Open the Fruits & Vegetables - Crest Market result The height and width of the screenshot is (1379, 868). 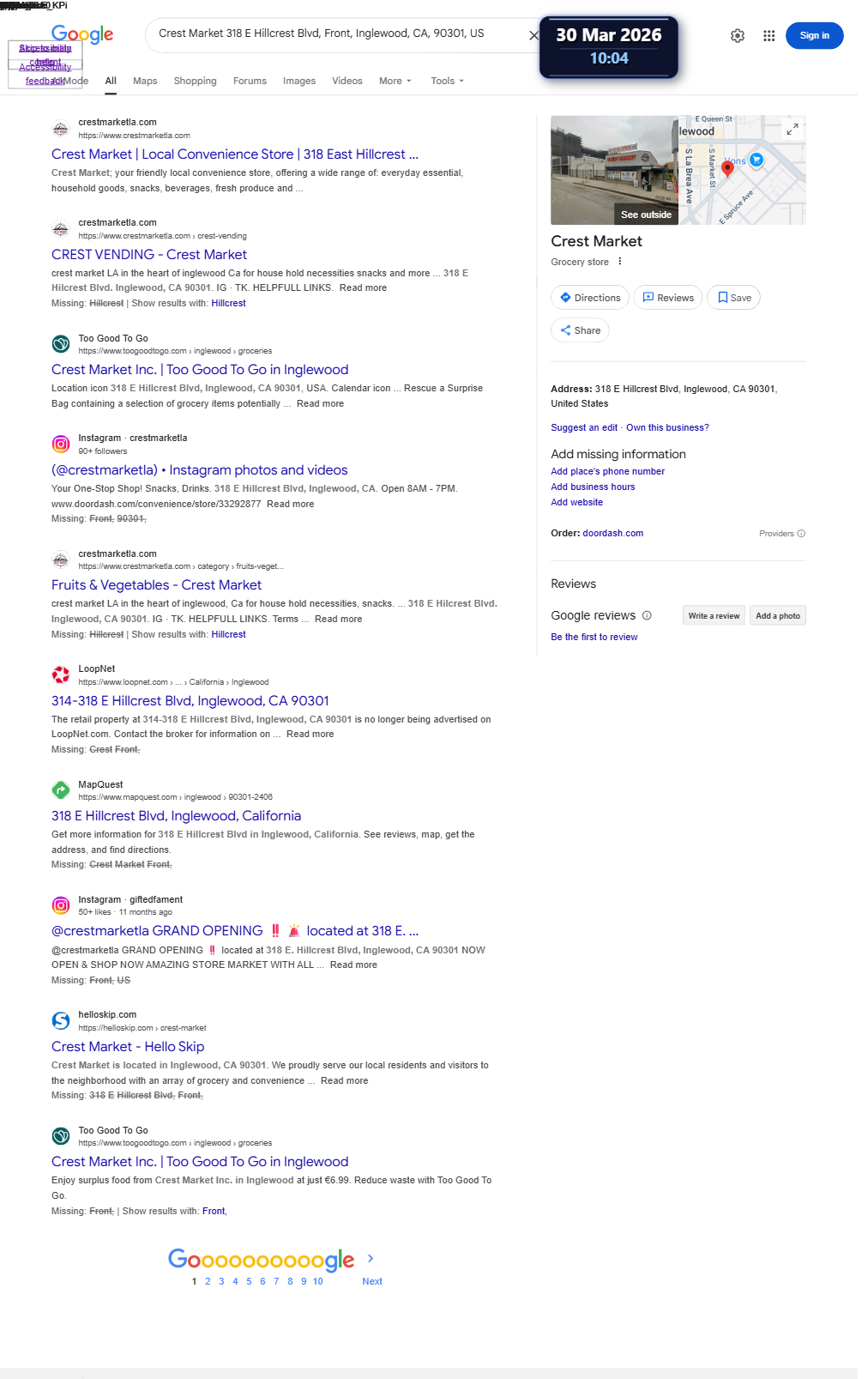[x=156, y=585]
